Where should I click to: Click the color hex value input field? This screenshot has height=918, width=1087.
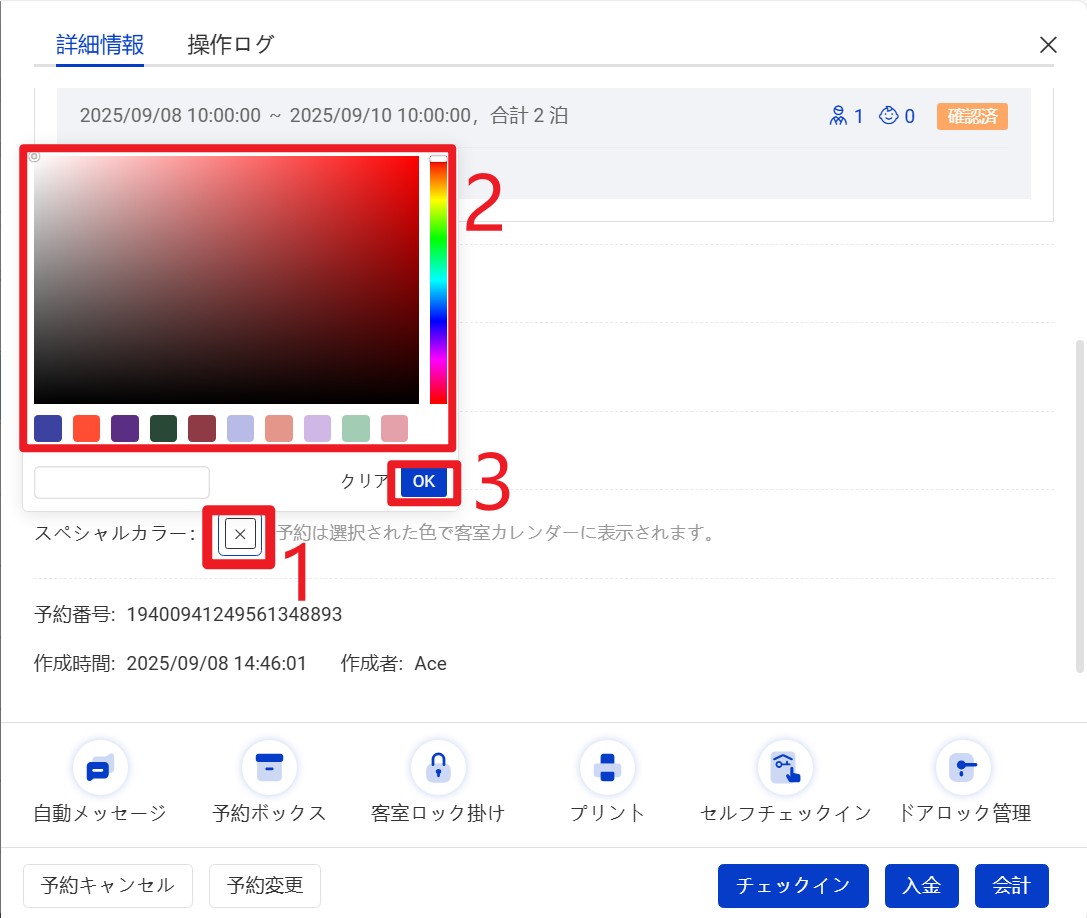pos(122,482)
